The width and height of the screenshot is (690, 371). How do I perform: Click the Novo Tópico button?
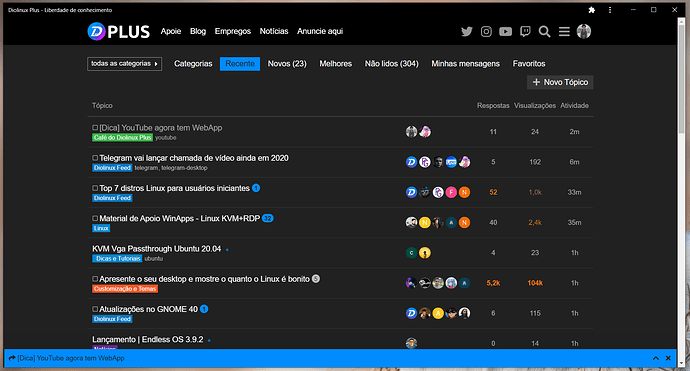pyautogui.click(x=560, y=82)
